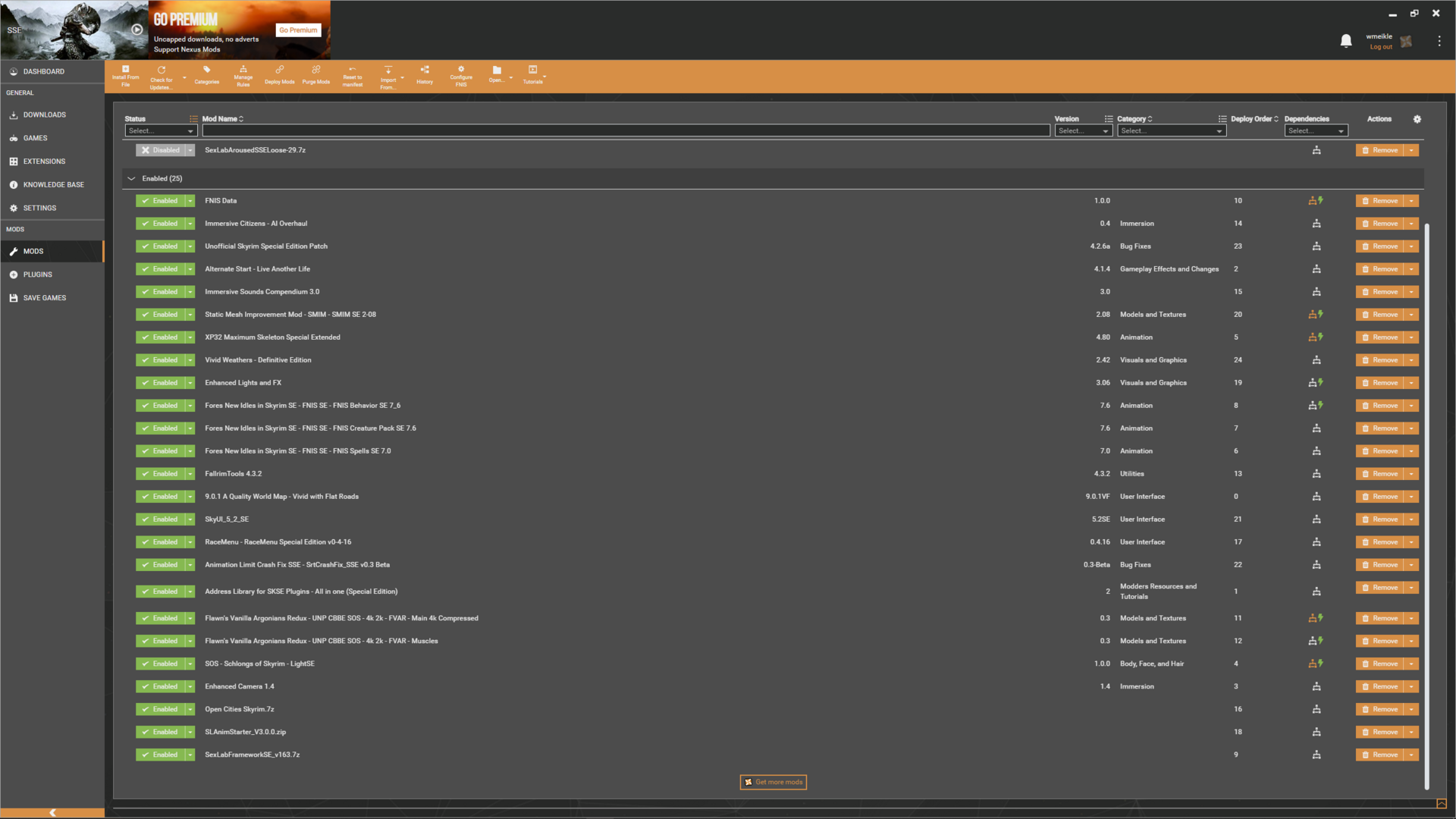
Task: Toggle Enabled for Vivid Weathers
Action: [160, 360]
